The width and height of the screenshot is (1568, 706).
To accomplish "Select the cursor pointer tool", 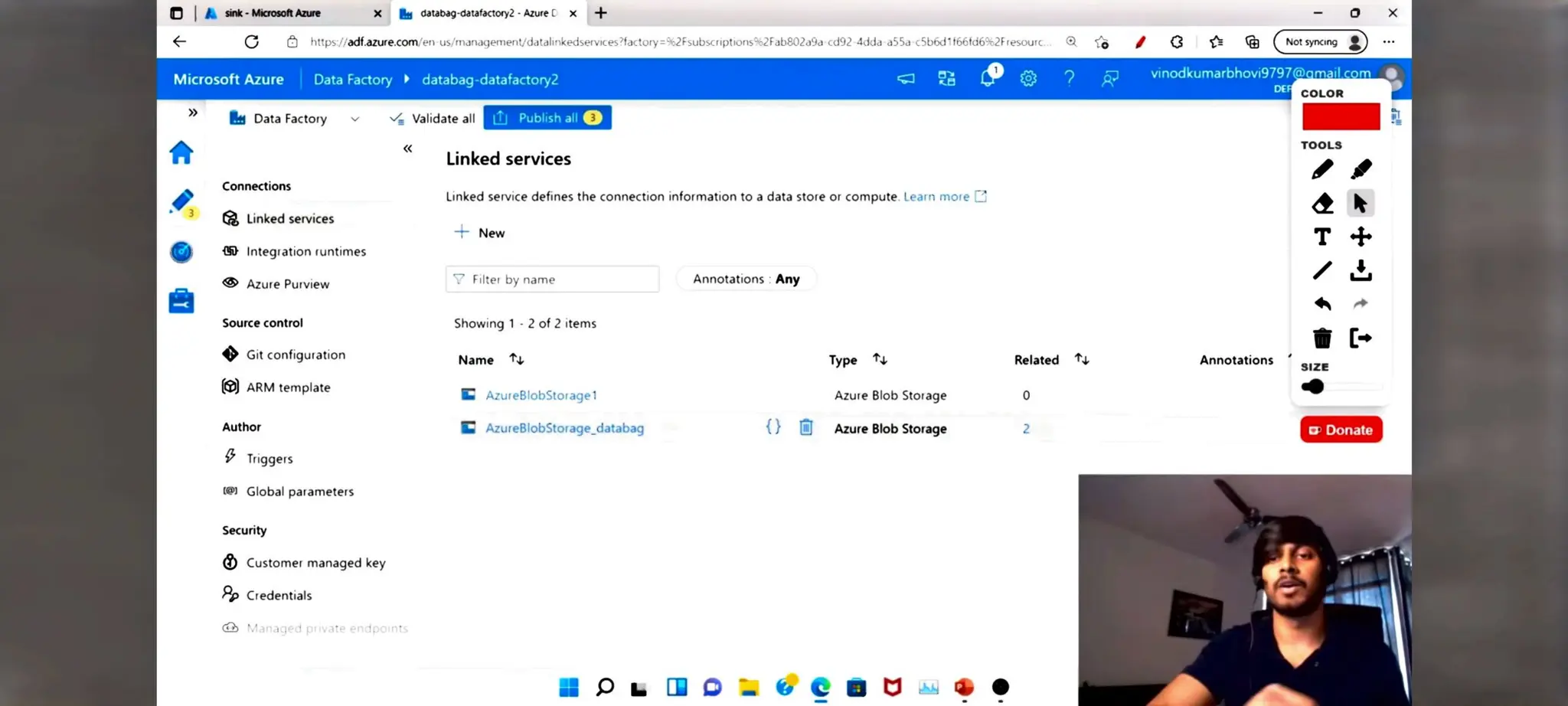I will click(1361, 203).
